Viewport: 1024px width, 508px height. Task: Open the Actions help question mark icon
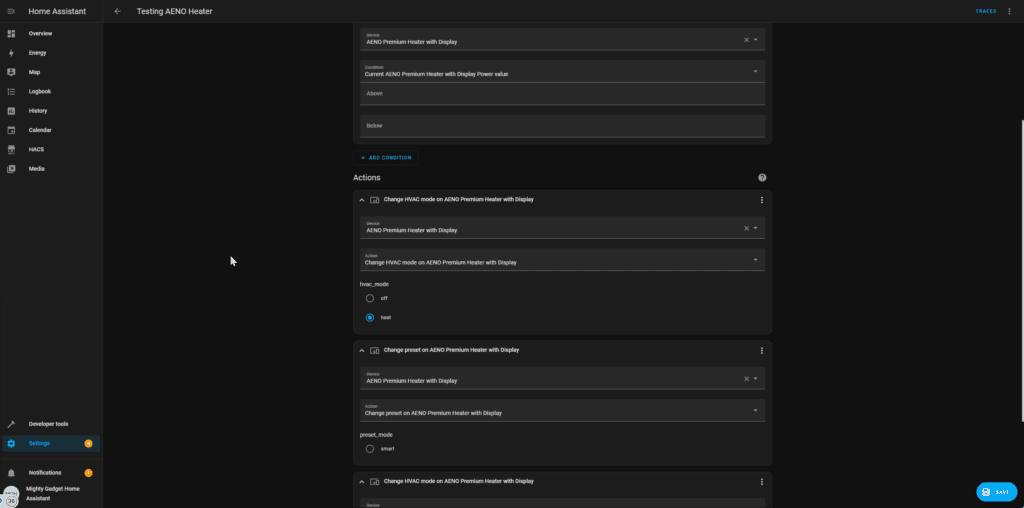coord(762,177)
